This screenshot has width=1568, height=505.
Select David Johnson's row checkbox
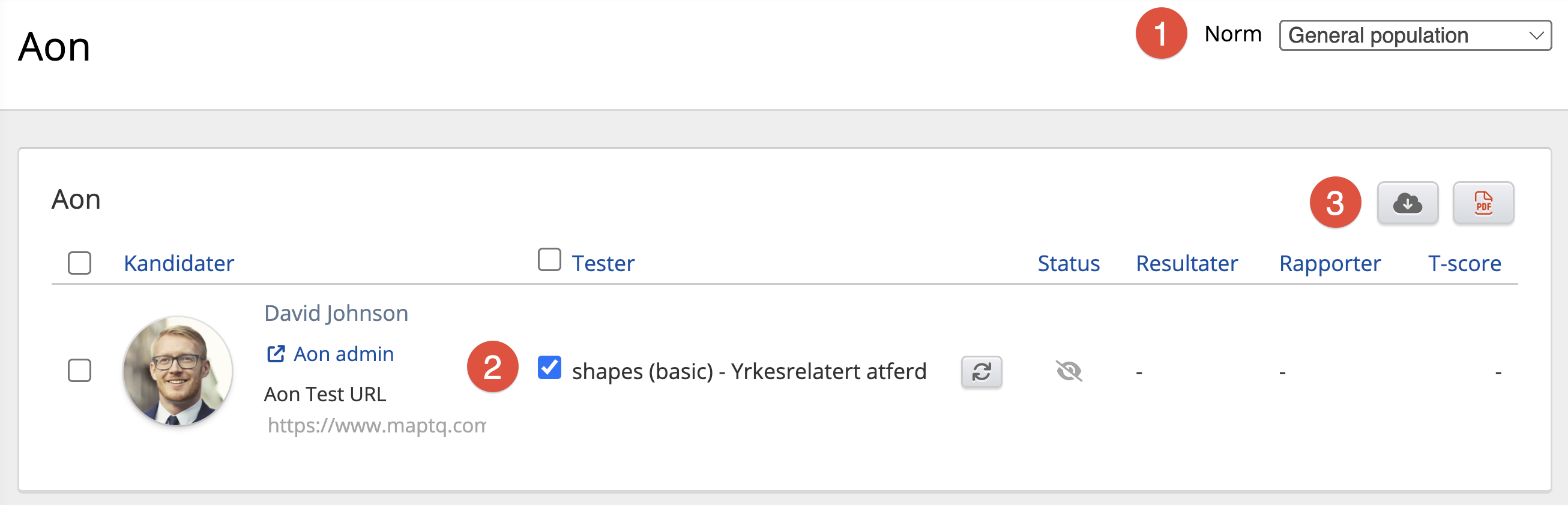[80, 371]
